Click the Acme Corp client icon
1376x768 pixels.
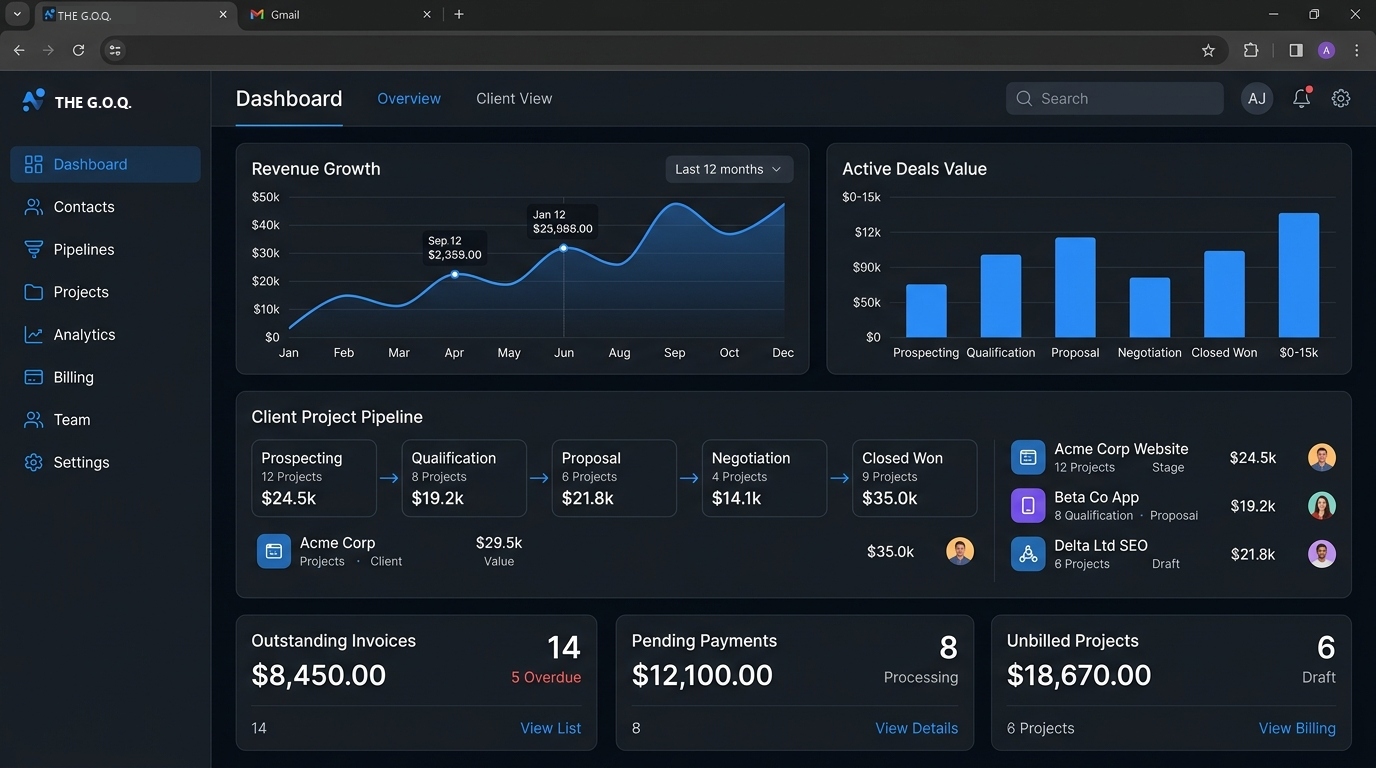(274, 551)
